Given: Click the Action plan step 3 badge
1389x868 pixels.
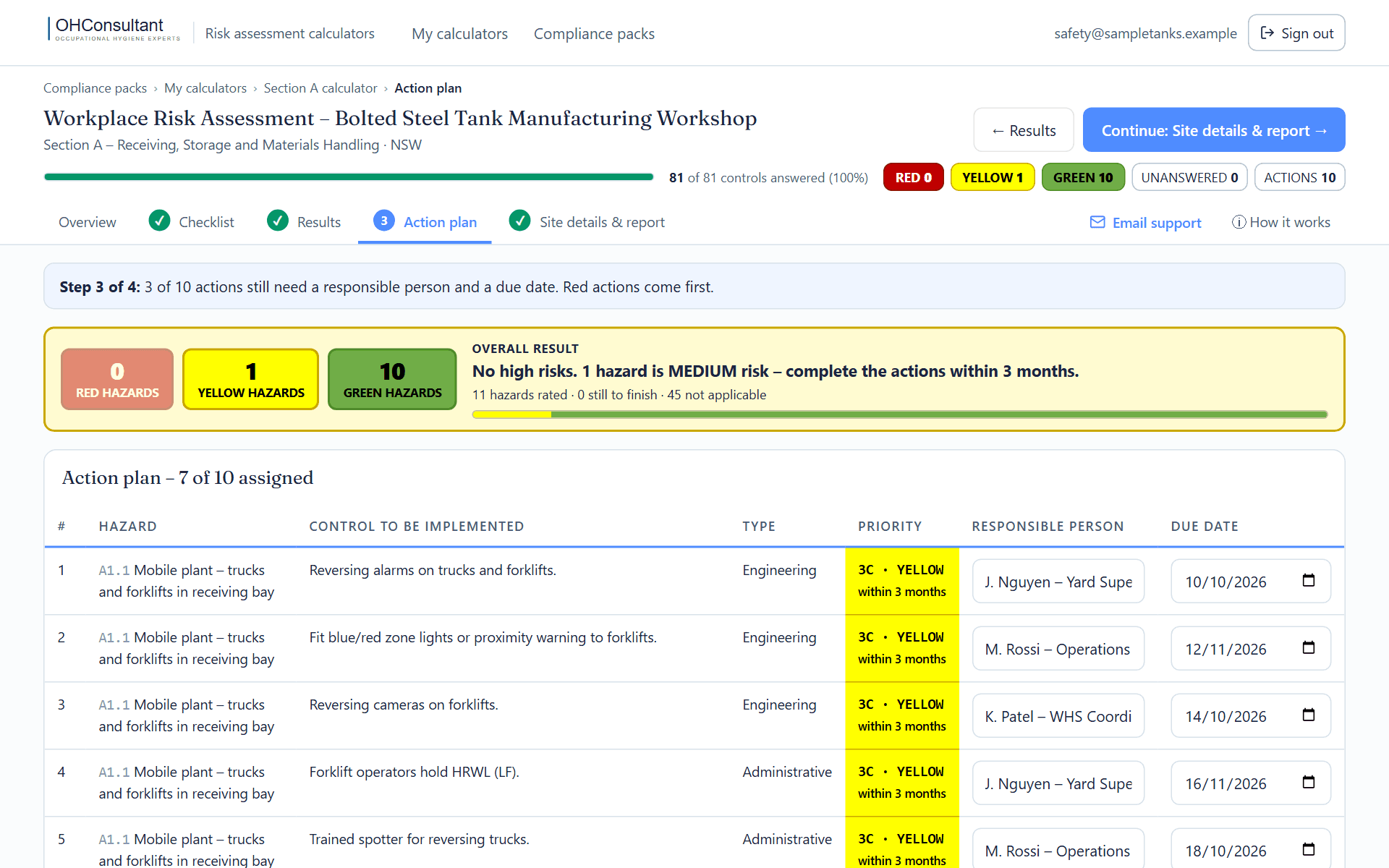Looking at the screenshot, I should [384, 221].
